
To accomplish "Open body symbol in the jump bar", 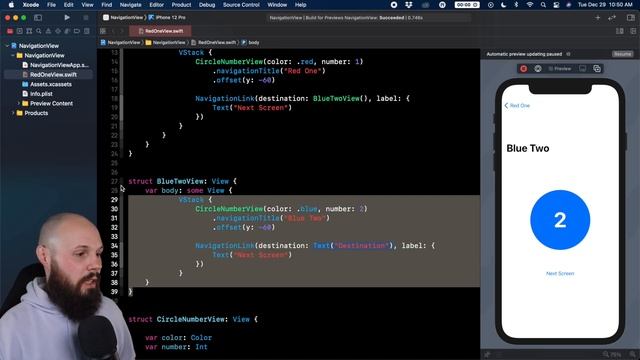I will point(250,42).
